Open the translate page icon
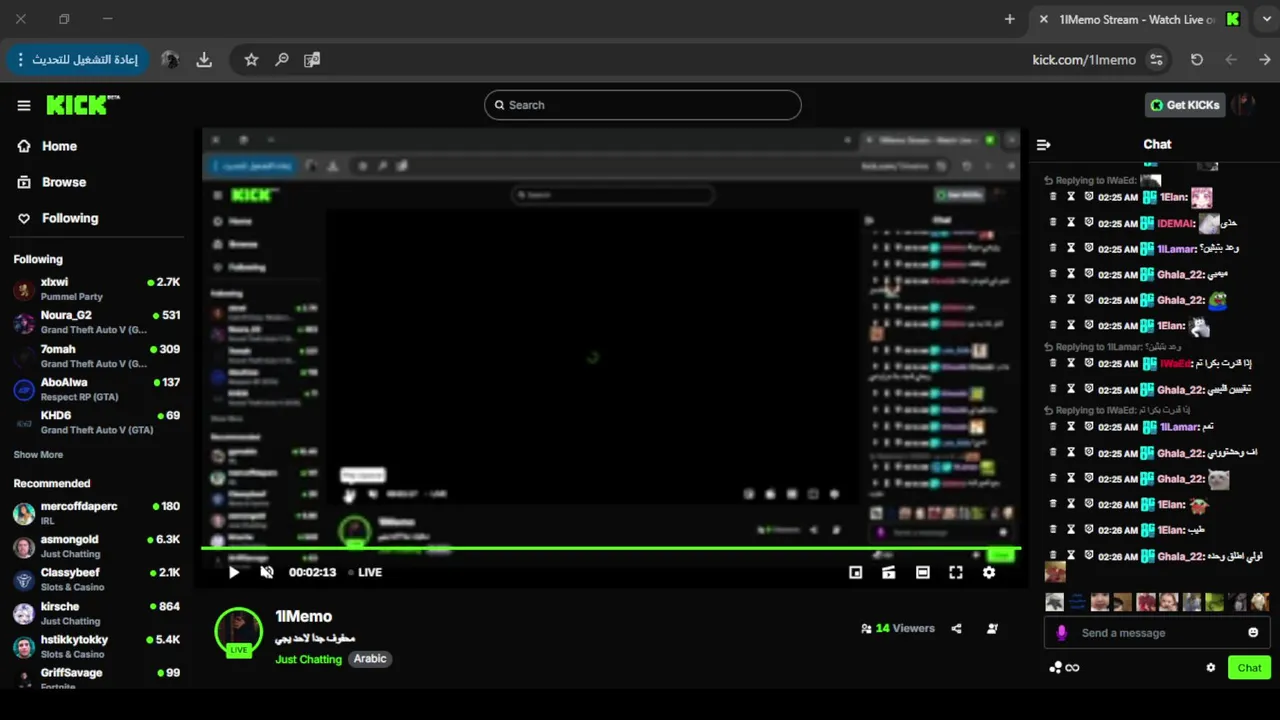The image size is (1280, 720). pyautogui.click(x=312, y=60)
